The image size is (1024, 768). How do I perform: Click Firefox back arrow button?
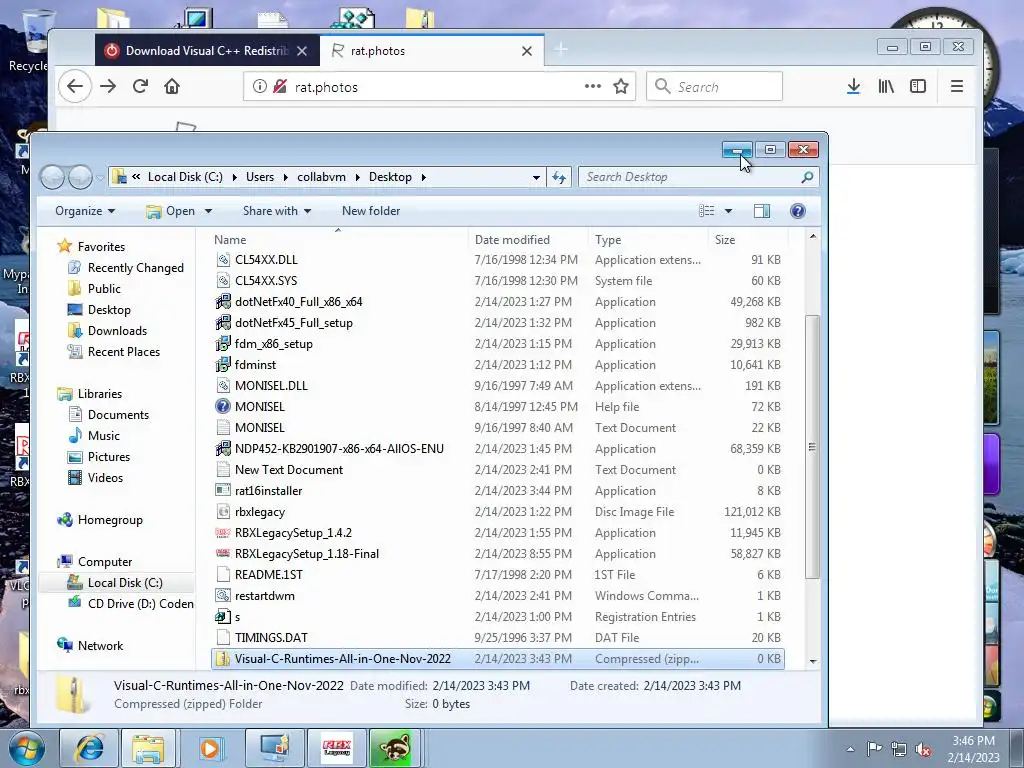coord(74,86)
